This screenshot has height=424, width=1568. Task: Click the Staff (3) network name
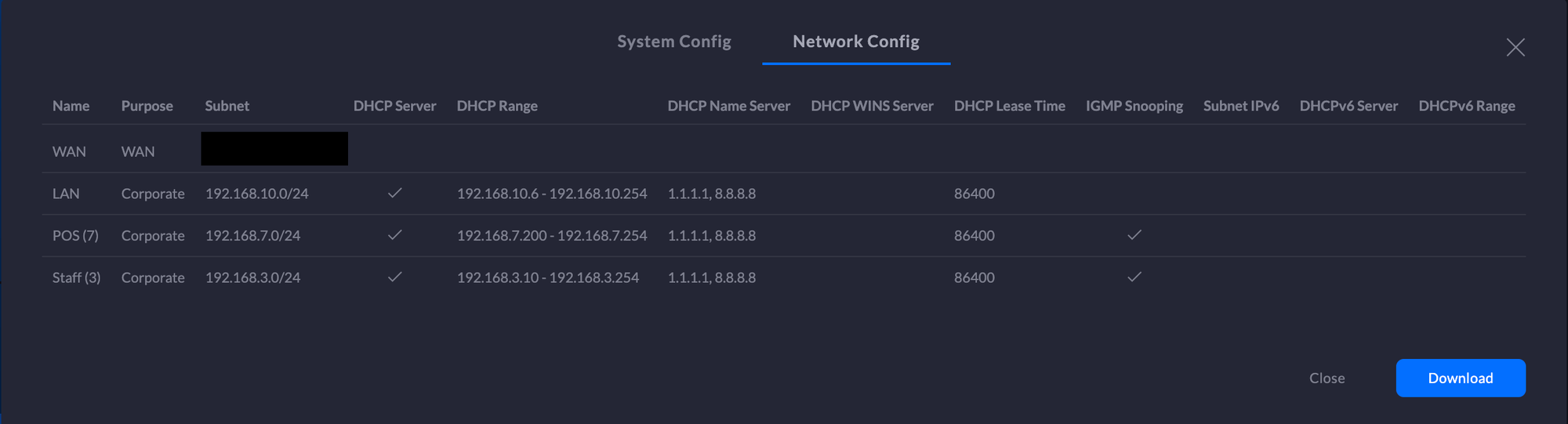coord(76,277)
